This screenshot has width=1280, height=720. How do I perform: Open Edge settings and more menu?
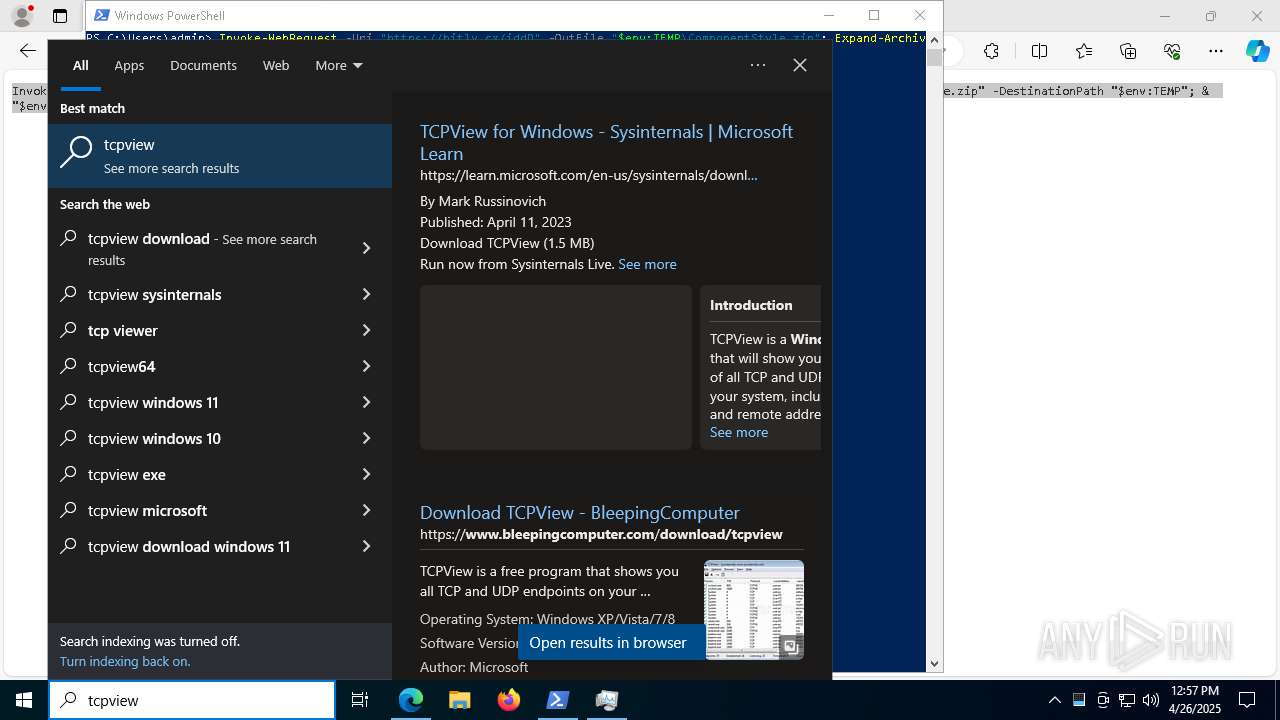point(1216,51)
